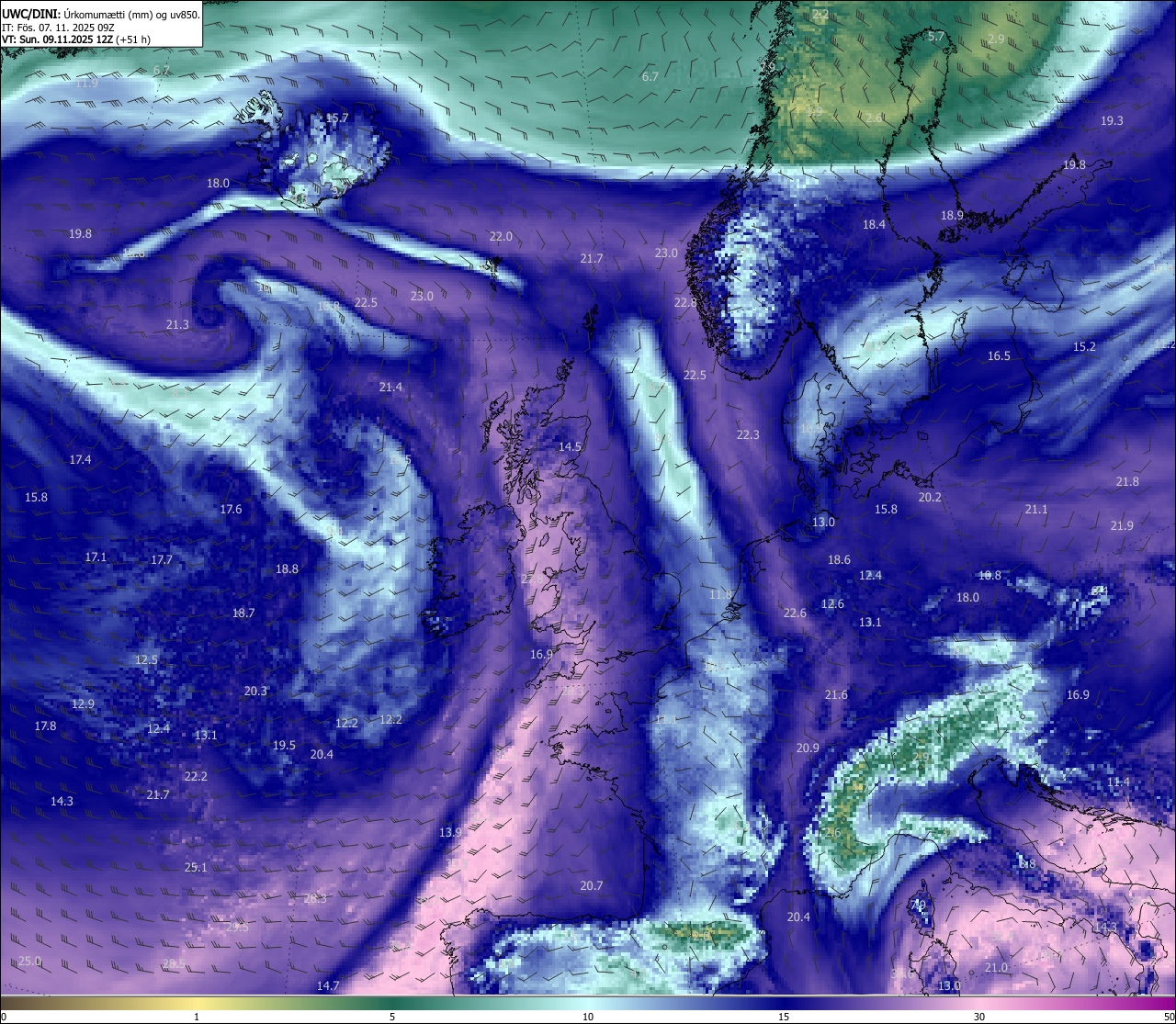The image size is (1176, 1024).
Task: Click the 18.7 value label
Action: [243, 613]
